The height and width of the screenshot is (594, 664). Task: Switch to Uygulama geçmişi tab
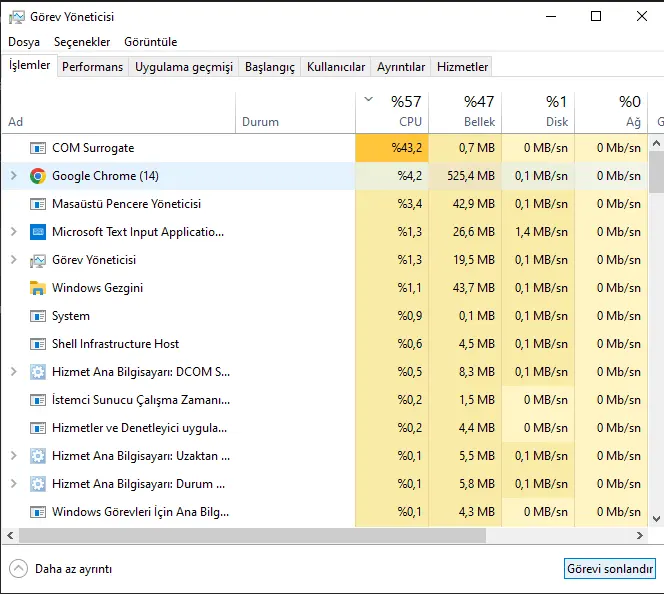(x=184, y=67)
